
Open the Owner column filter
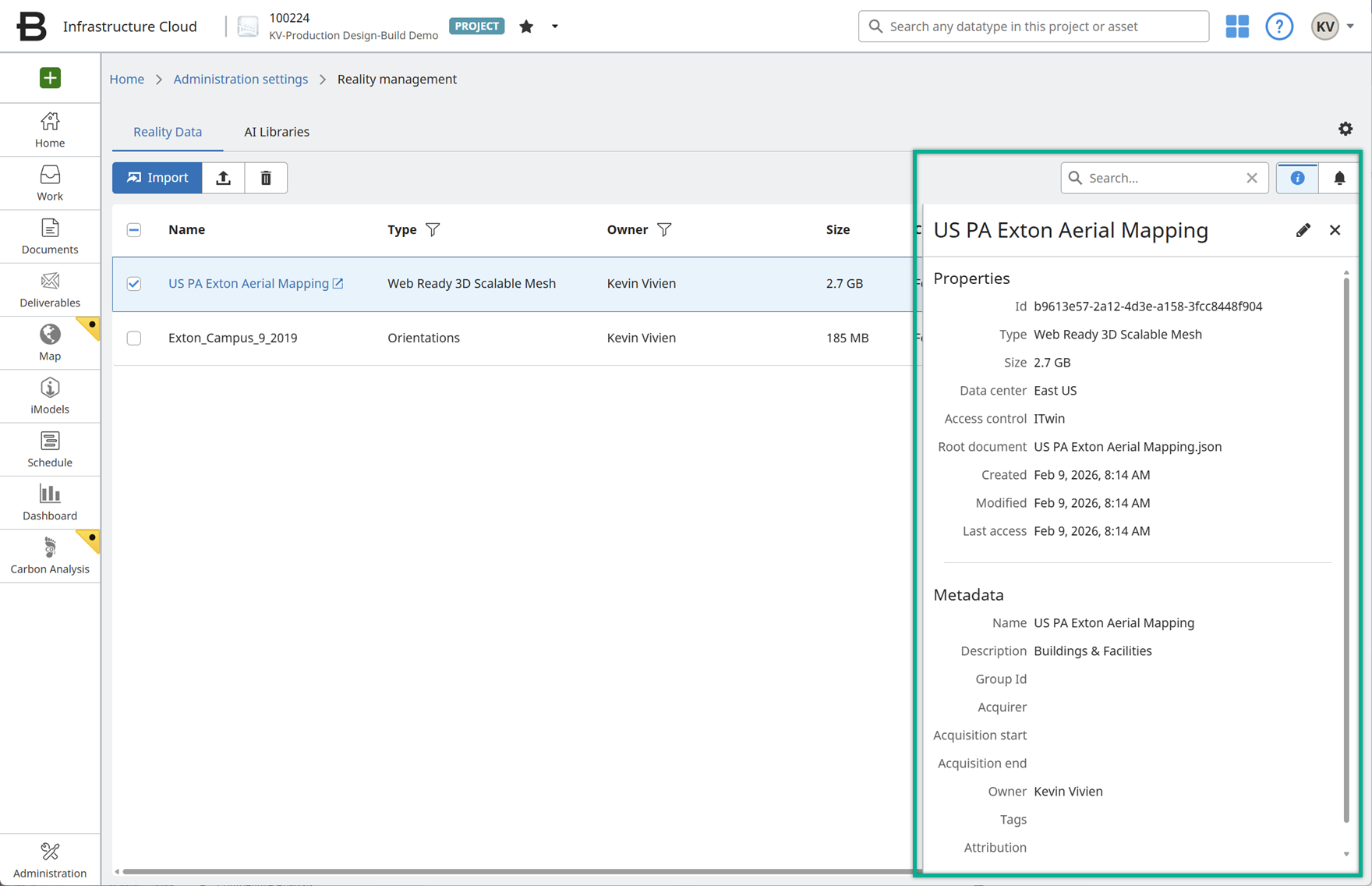coord(664,230)
